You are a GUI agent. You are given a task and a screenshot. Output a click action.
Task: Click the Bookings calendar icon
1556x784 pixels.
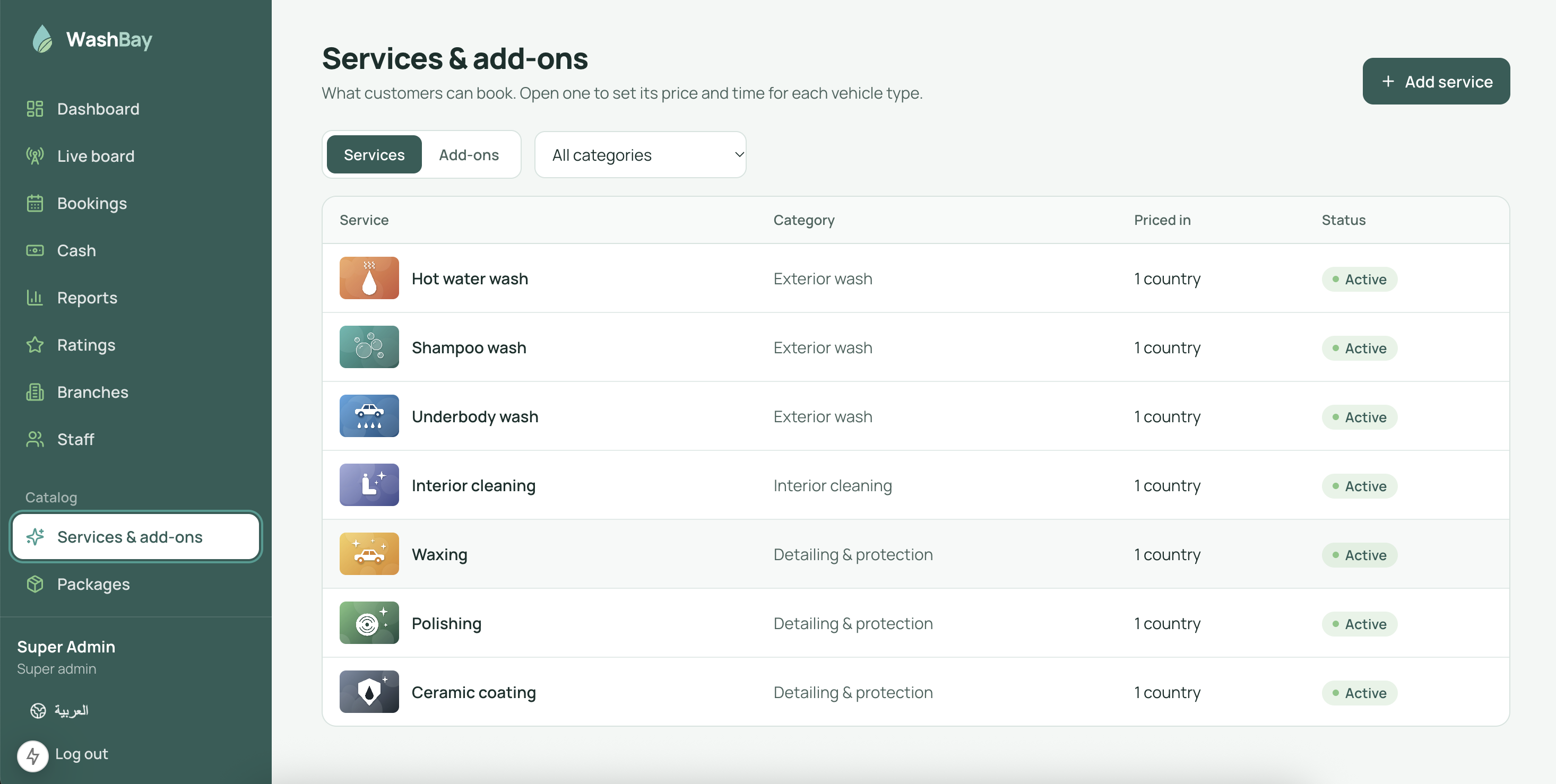(35, 203)
